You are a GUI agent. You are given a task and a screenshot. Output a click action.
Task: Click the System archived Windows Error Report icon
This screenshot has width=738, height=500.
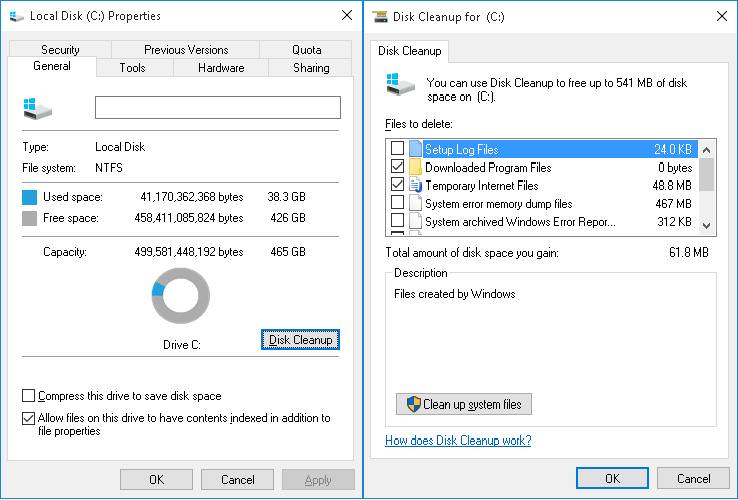[x=415, y=221]
